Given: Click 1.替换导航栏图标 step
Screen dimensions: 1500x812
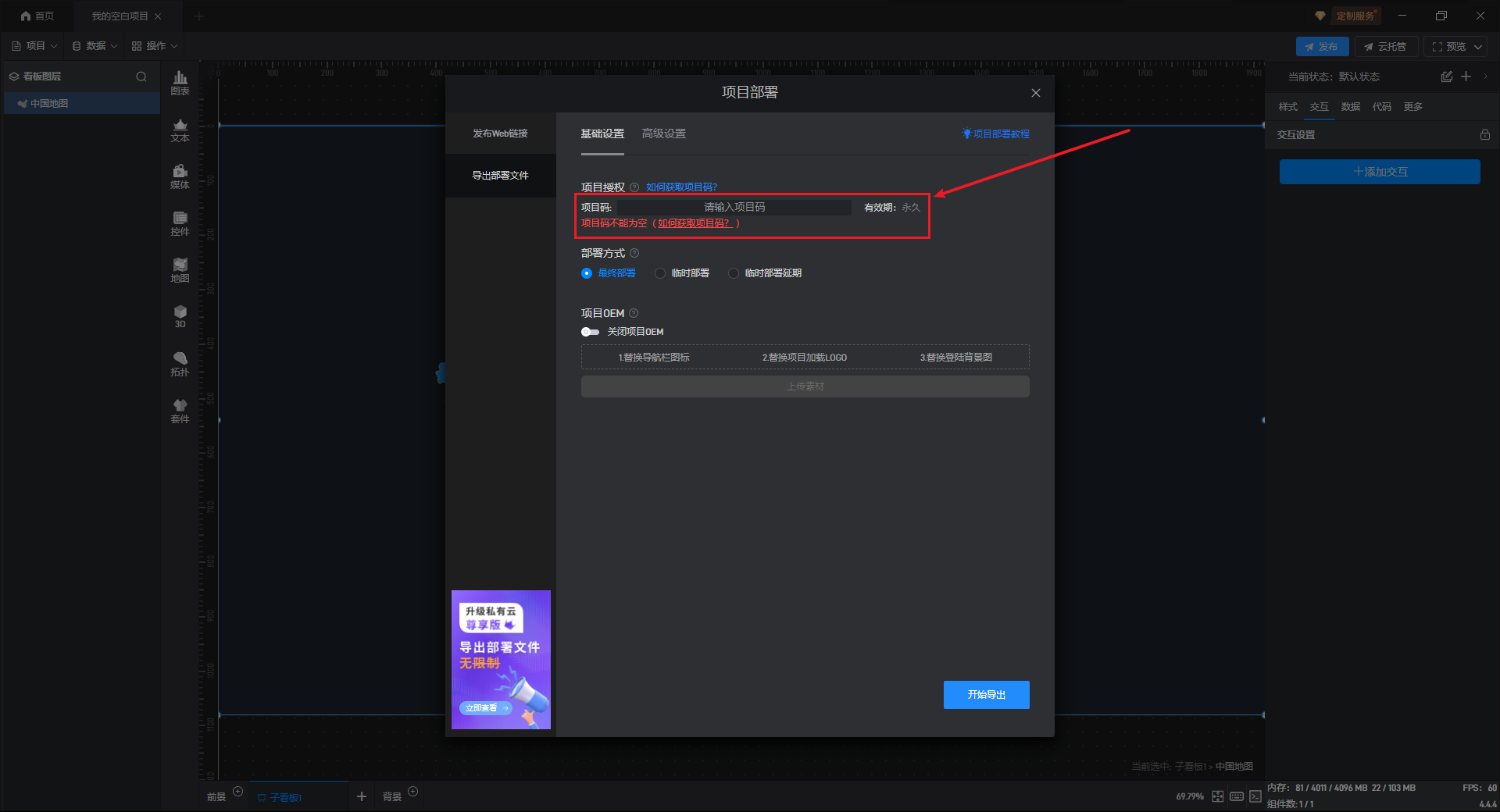Looking at the screenshot, I should (x=654, y=358).
